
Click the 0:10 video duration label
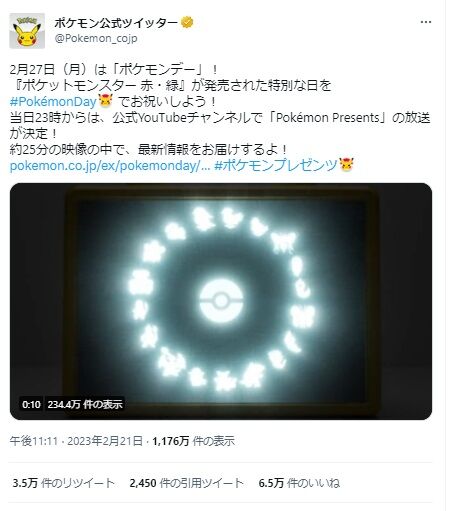click(31, 404)
